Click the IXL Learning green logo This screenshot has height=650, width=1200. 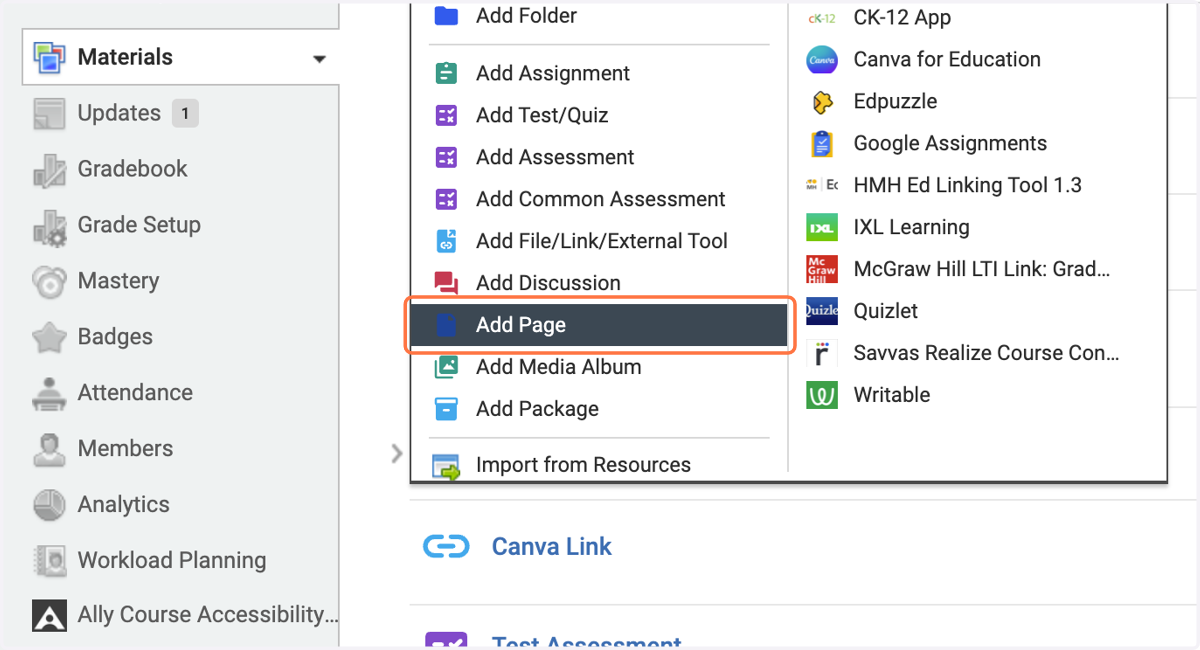822,227
